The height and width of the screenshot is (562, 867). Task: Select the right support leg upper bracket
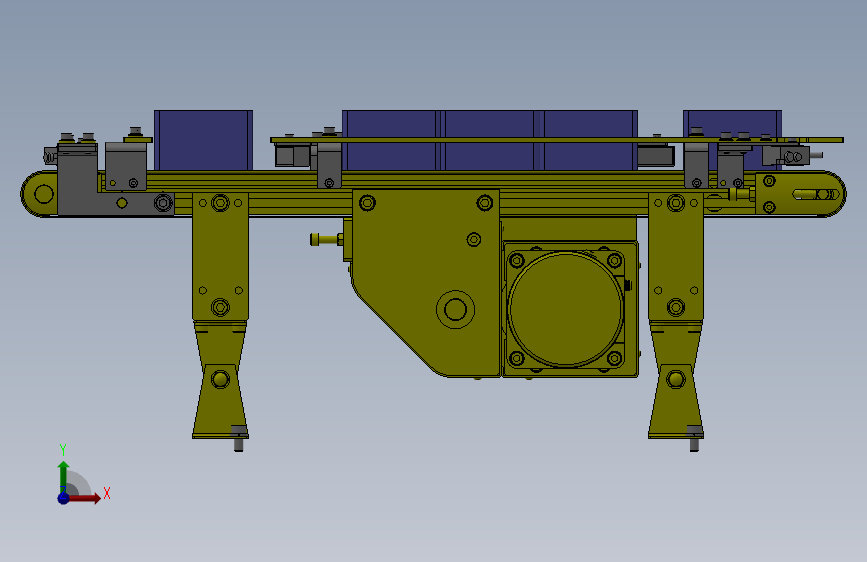coord(676,256)
